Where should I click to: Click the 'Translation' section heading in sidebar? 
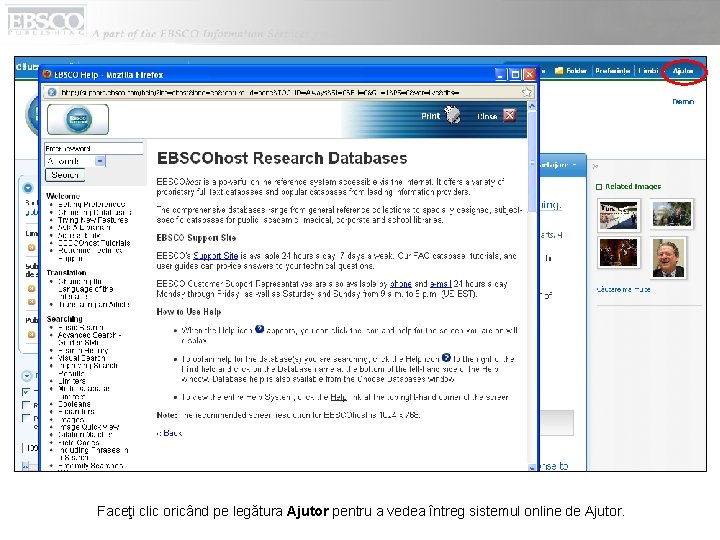point(66,272)
